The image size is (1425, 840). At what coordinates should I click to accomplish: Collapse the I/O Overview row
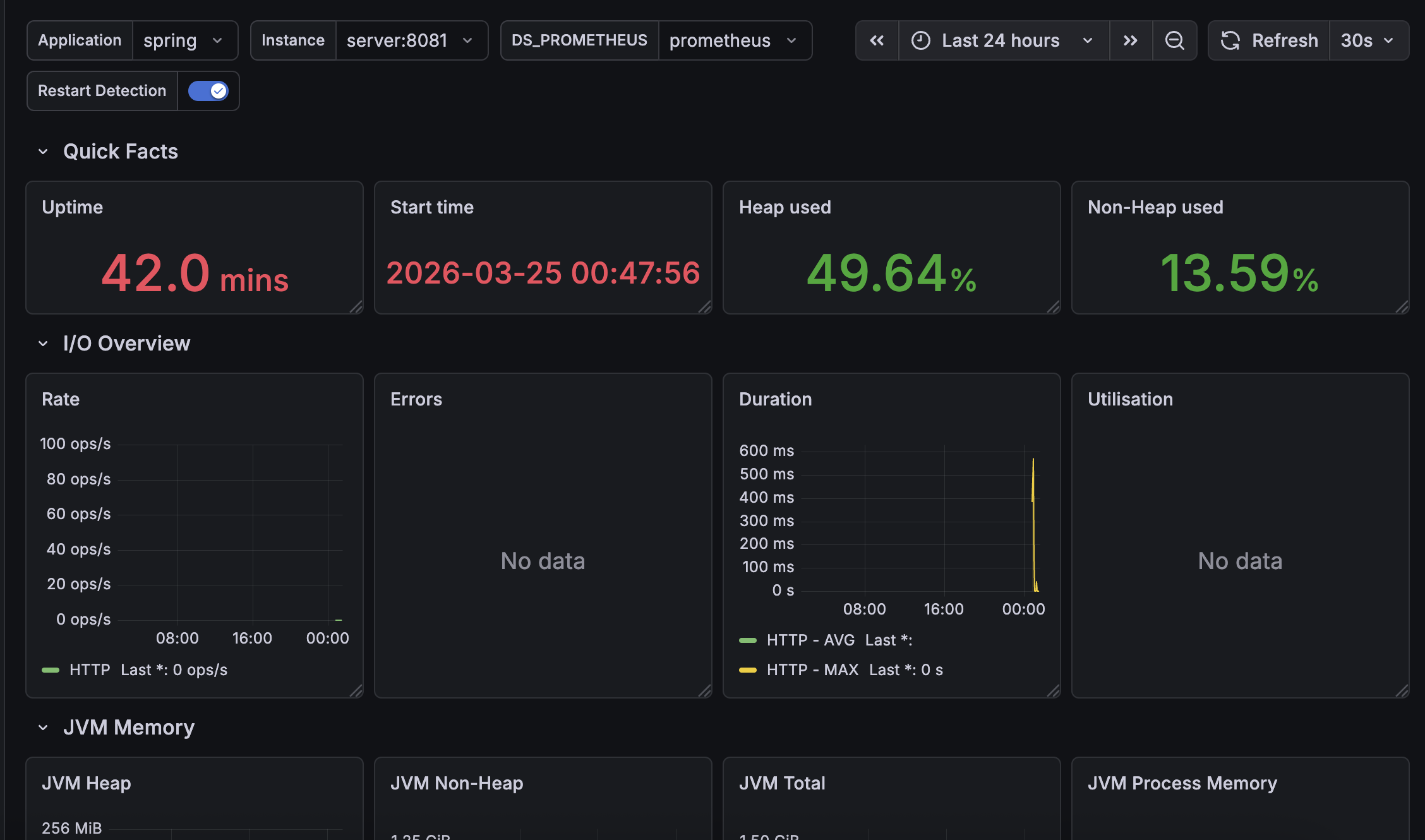tap(43, 344)
